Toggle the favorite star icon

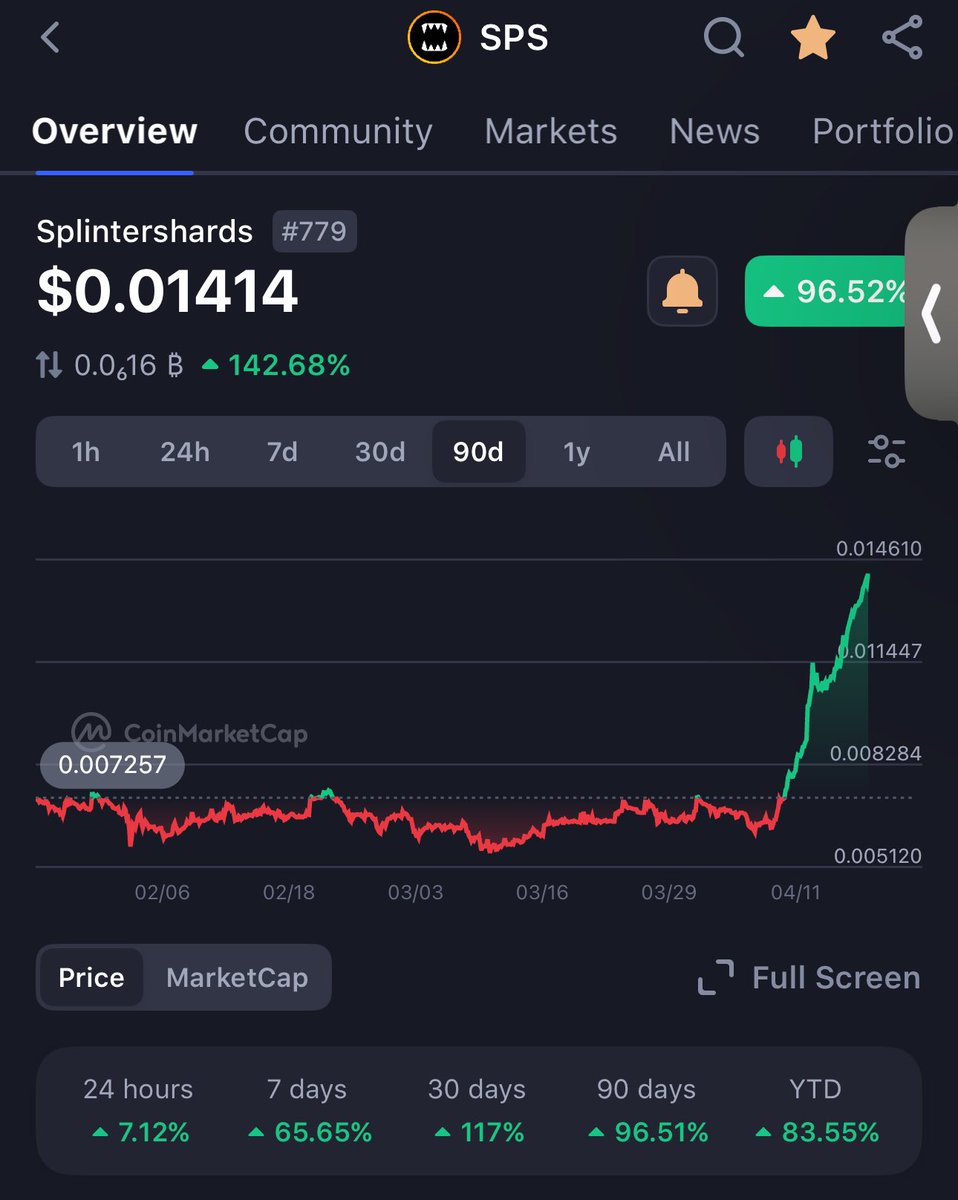tap(813, 38)
